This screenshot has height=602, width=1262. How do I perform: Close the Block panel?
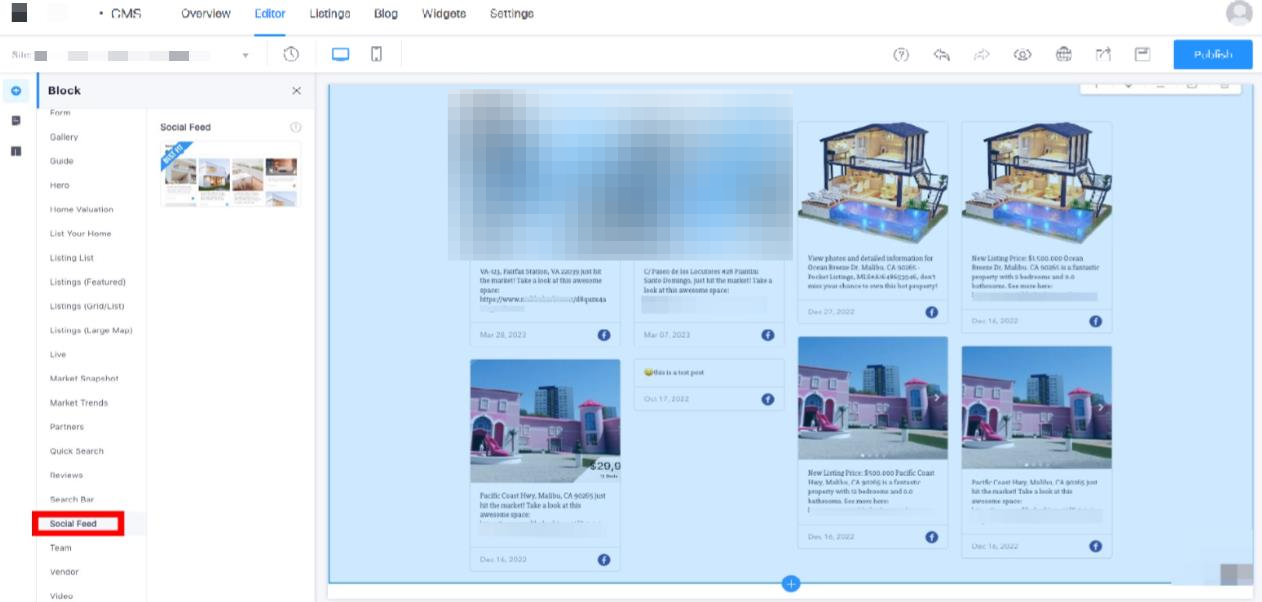click(x=296, y=91)
